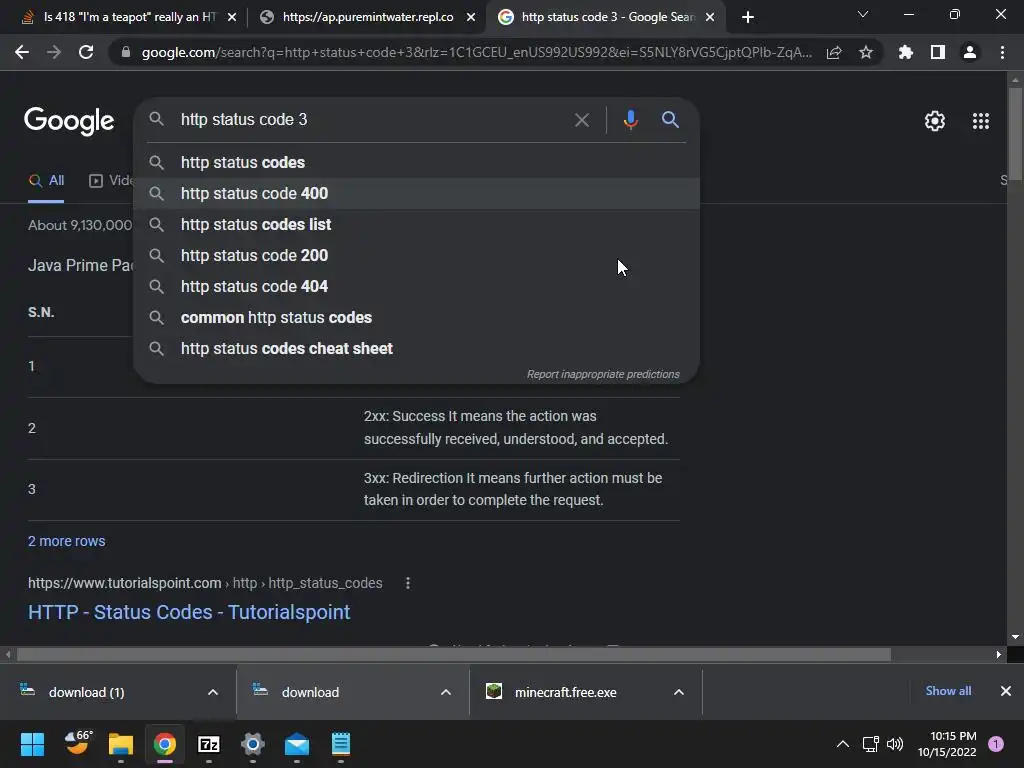Reload the current Google search page
Screen dimensions: 1024x768
pyautogui.click(x=86, y=52)
